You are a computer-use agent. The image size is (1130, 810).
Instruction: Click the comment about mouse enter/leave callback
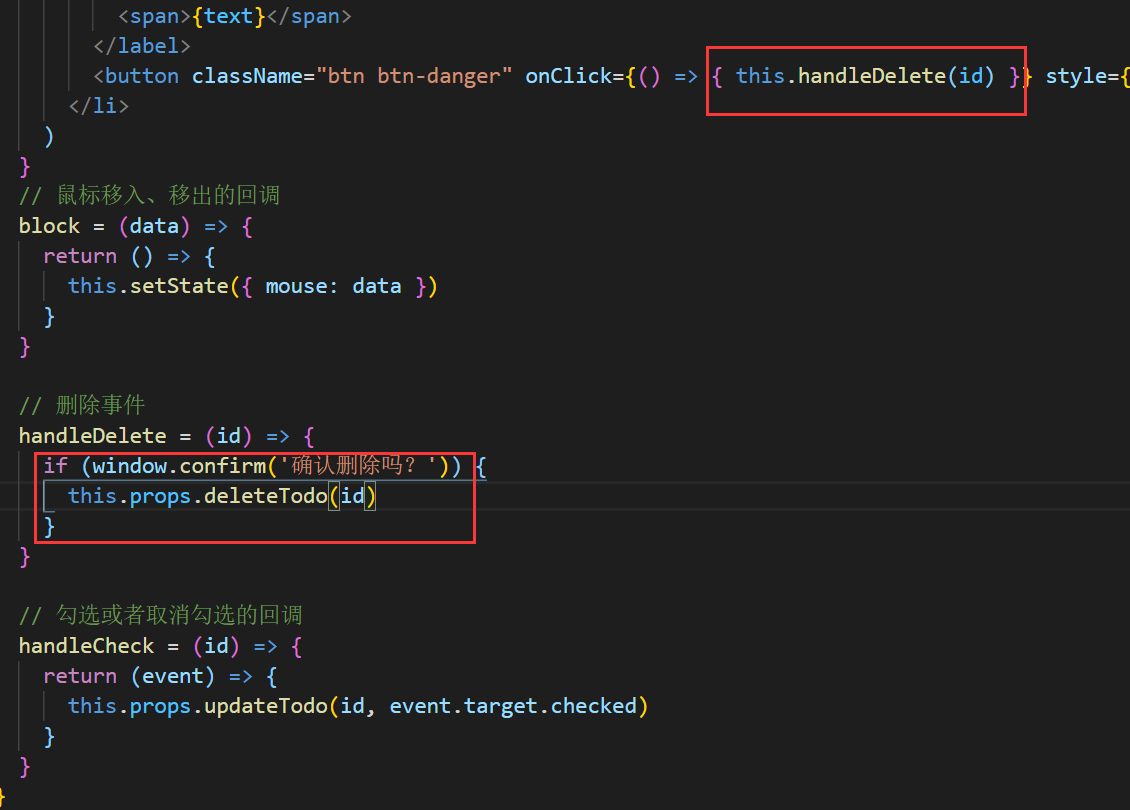click(149, 196)
